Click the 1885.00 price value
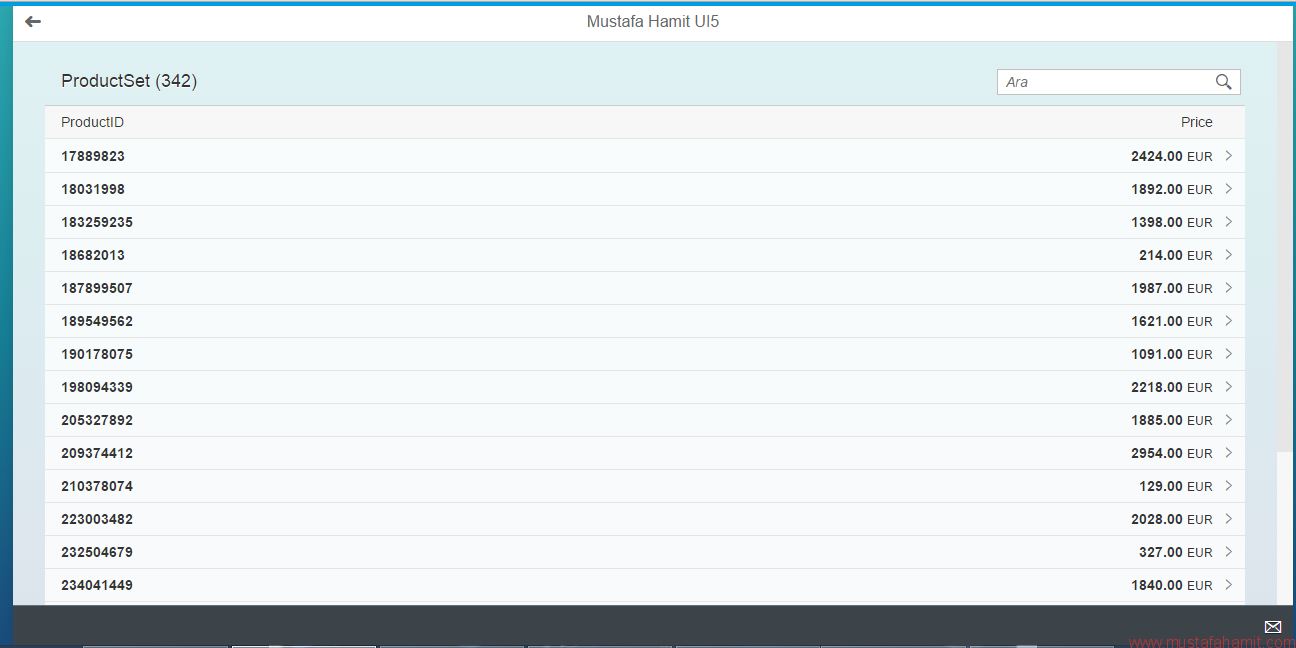The image size is (1296, 648). pyautogui.click(x=1157, y=420)
